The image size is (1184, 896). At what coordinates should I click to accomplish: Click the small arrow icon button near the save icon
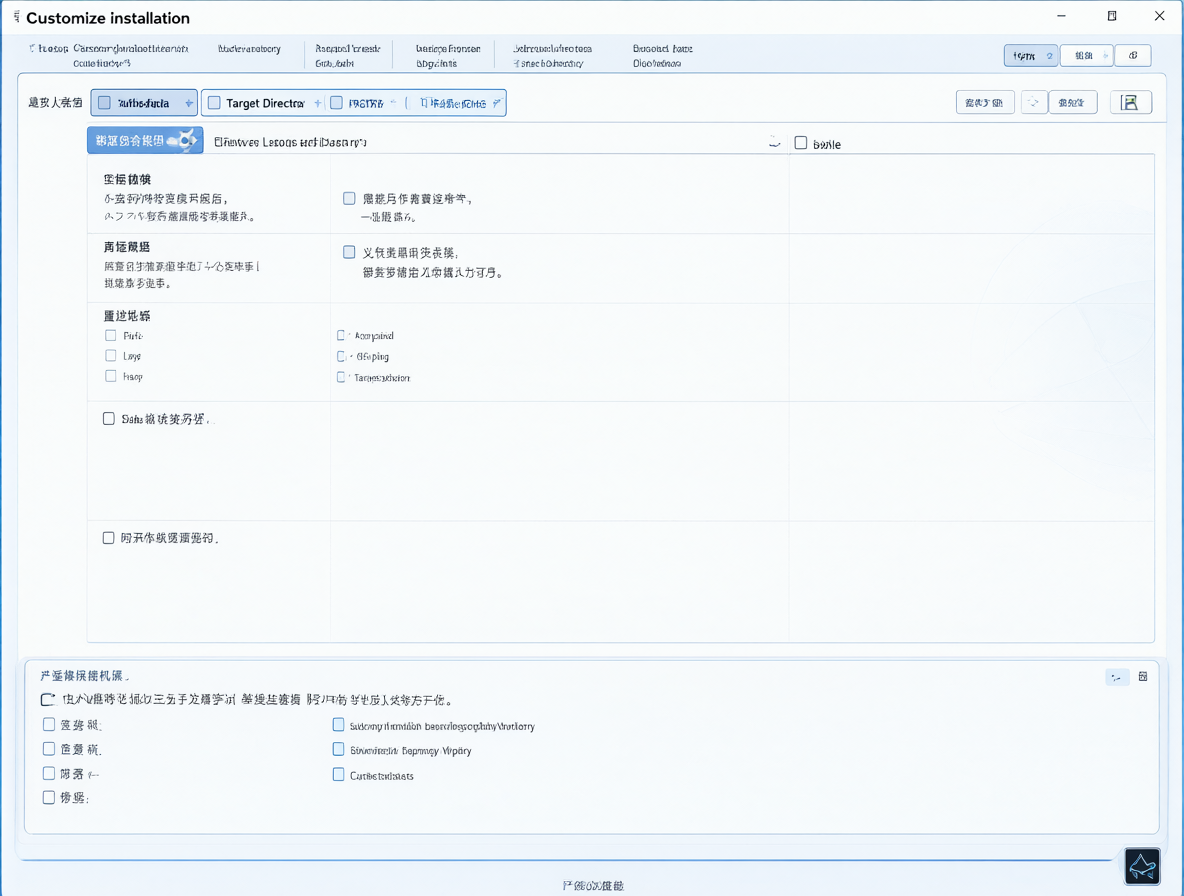tap(1034, 103)
